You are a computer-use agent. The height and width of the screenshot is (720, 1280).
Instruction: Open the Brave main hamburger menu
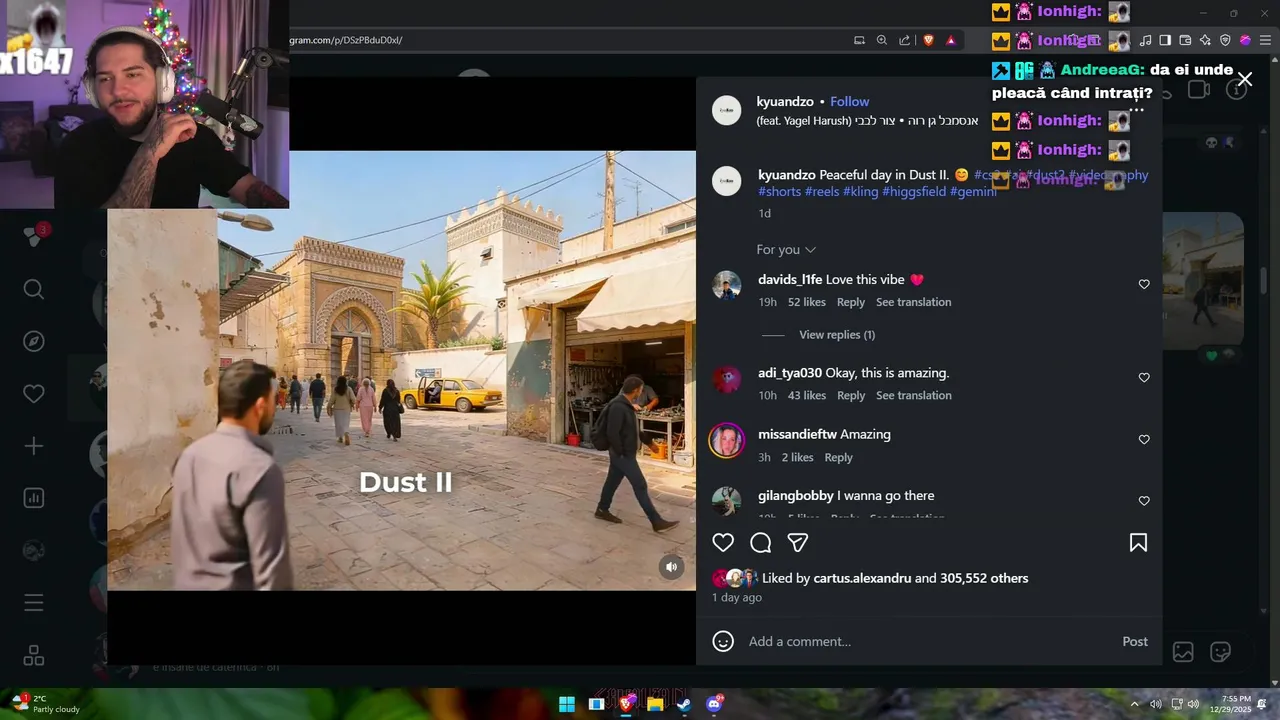[1265, 40]
